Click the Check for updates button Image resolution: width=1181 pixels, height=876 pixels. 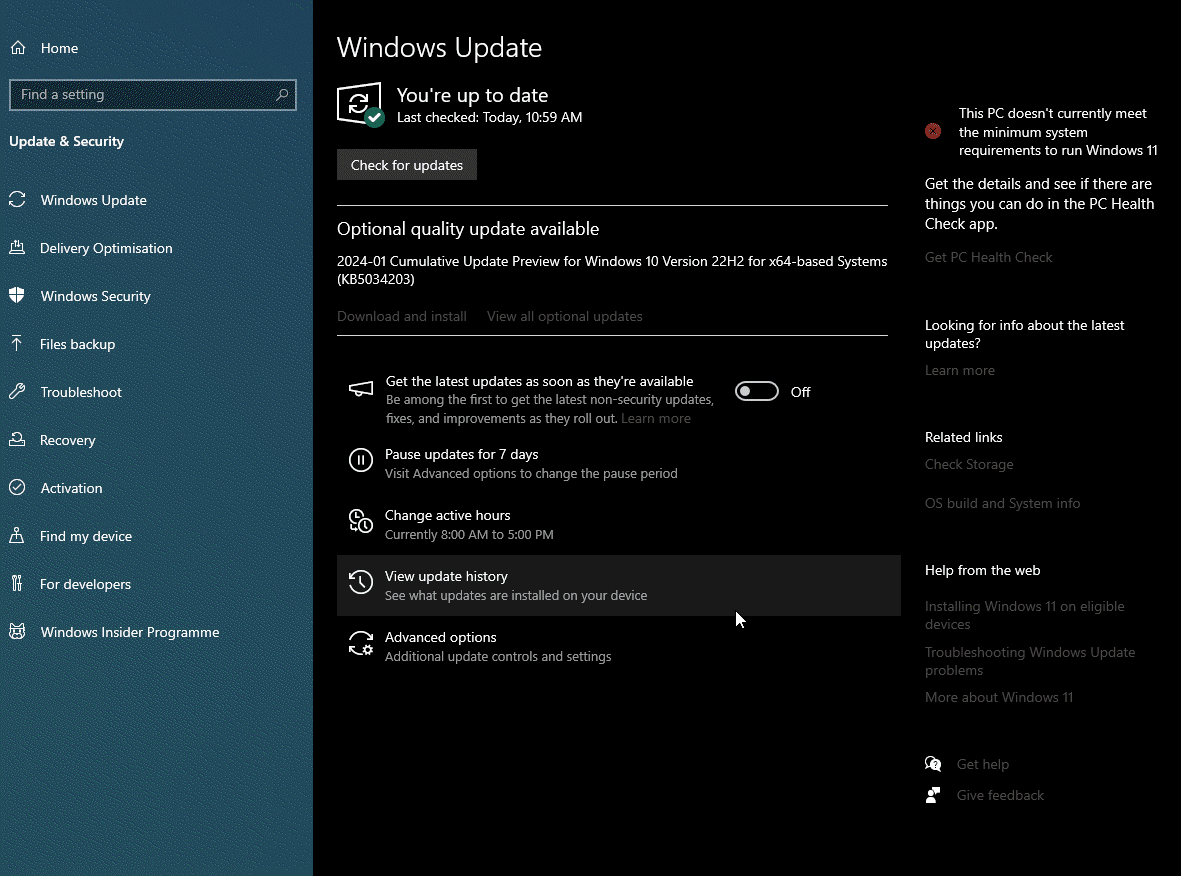407,165
